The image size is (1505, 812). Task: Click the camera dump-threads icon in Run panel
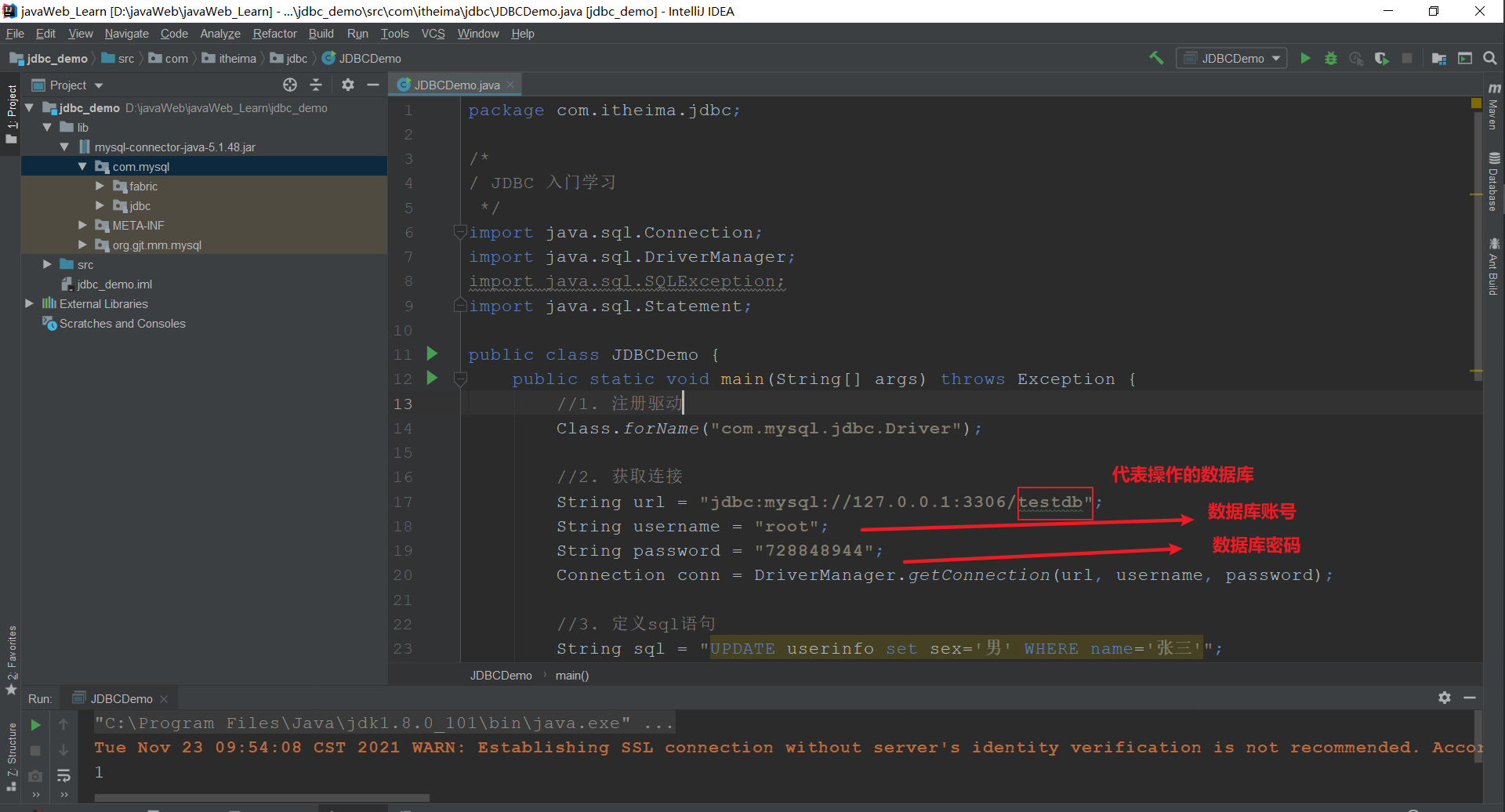(35, 776)
